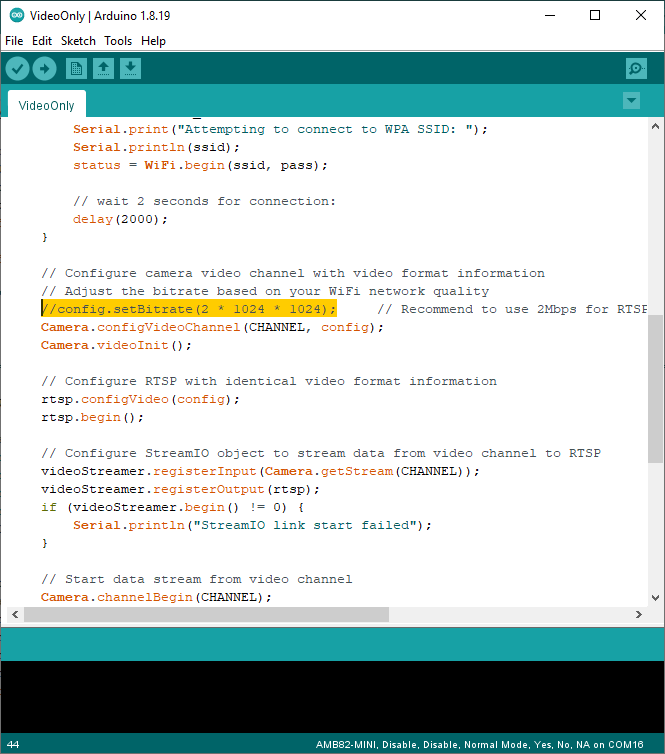665x754 pixels.
Task: Click the Upload sketch arrow icon
Action: (44, 68)
